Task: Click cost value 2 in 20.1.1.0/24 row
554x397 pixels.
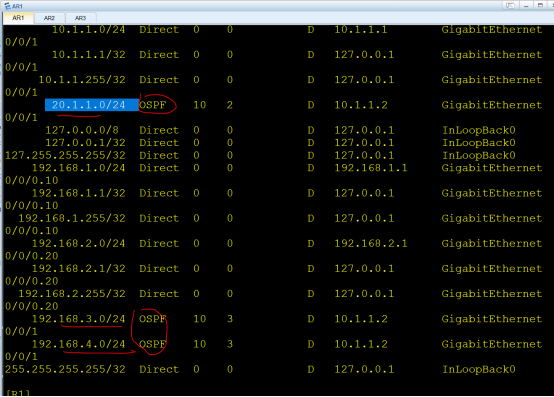Action: click(230, 105)
